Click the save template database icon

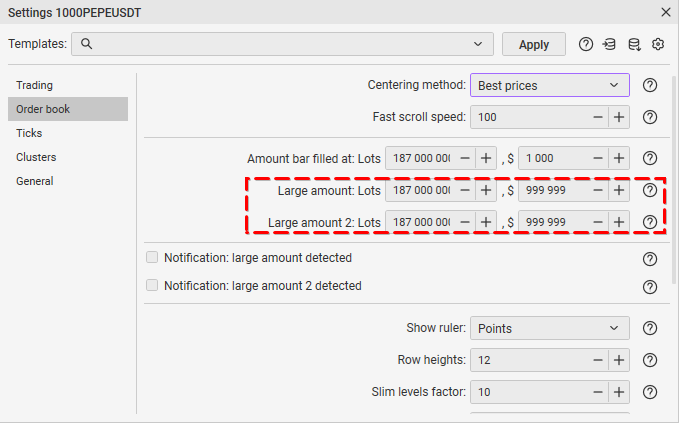(634, 44)
